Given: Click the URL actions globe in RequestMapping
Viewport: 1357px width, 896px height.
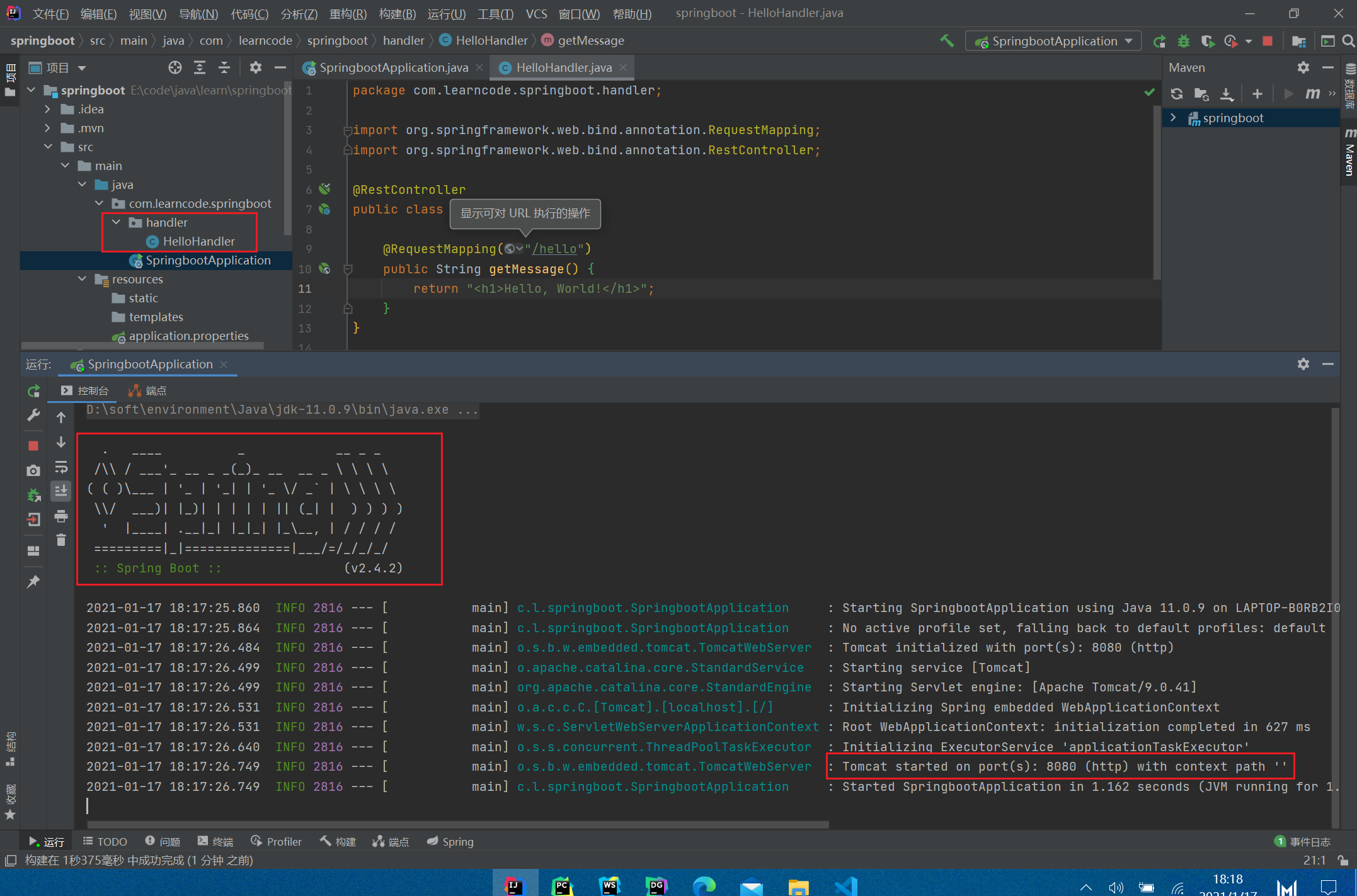Looking at the screenshot, I should 513,249.
